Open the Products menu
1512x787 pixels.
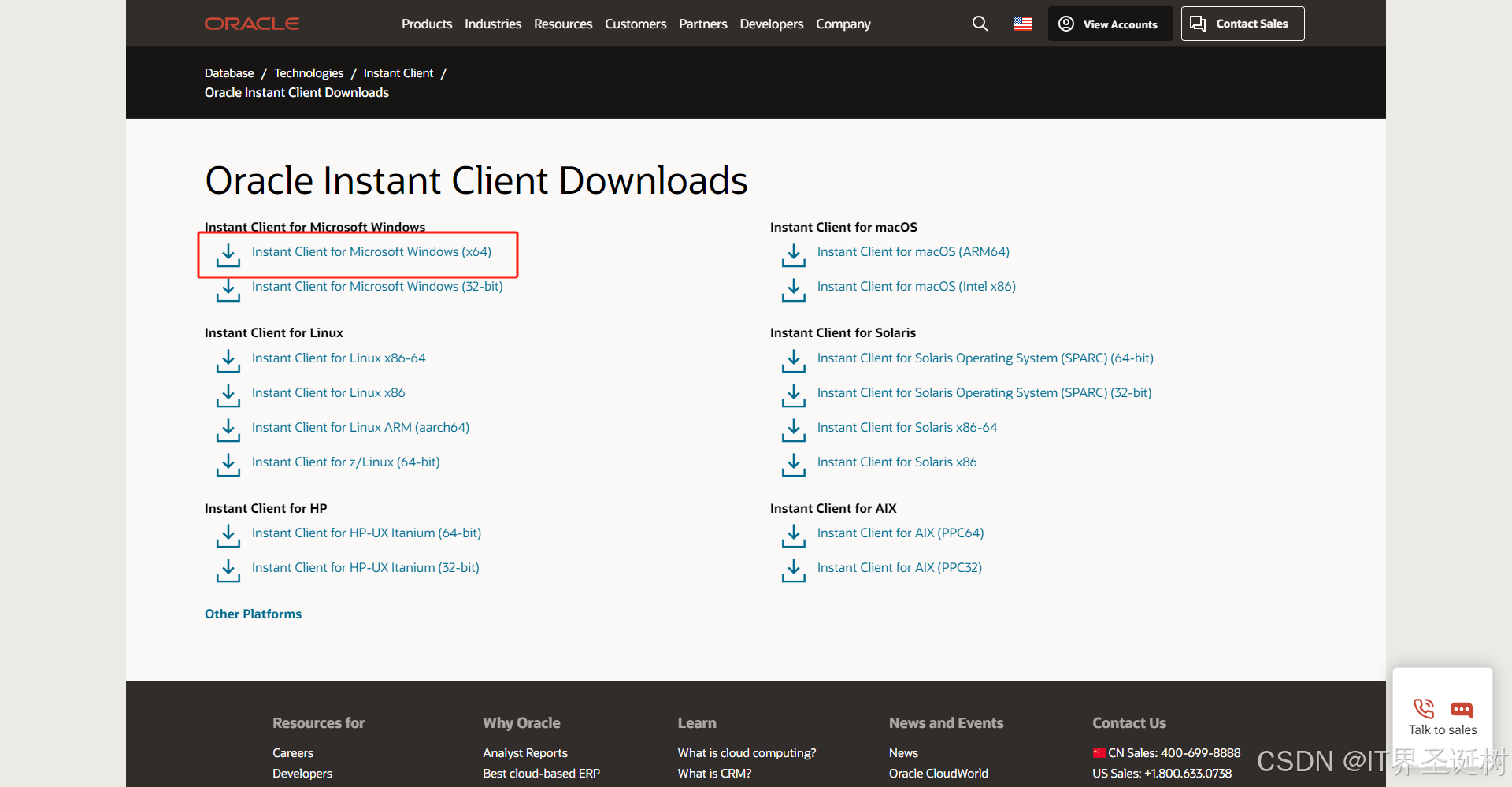tap(426, 24)
